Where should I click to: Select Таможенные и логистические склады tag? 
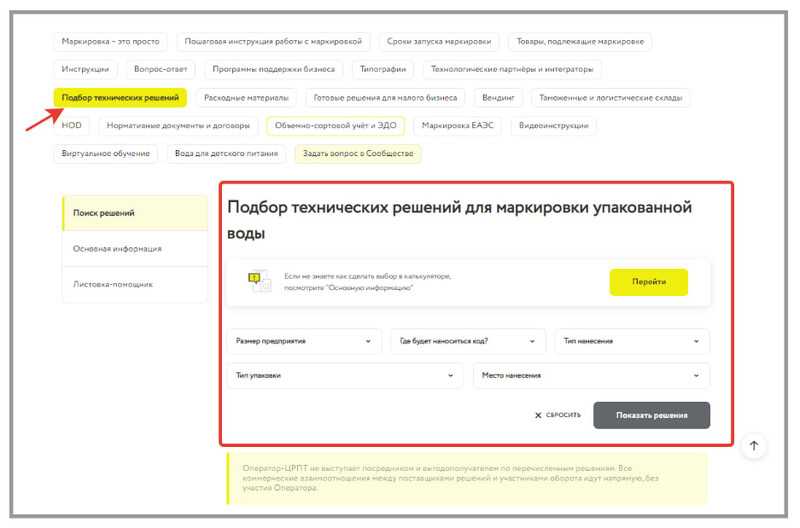coord(611,97)
